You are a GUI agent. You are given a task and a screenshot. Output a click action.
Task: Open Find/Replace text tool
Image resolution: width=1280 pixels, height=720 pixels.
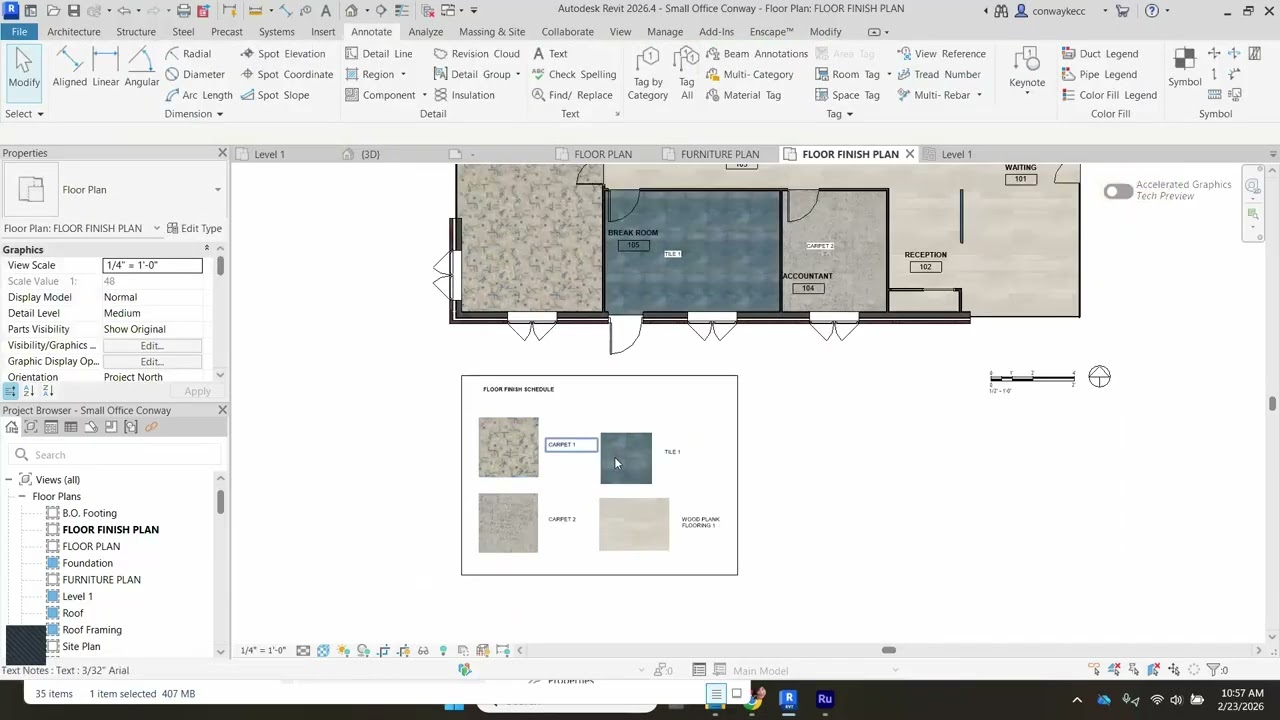pyautogui.click(x=571, y=95)
